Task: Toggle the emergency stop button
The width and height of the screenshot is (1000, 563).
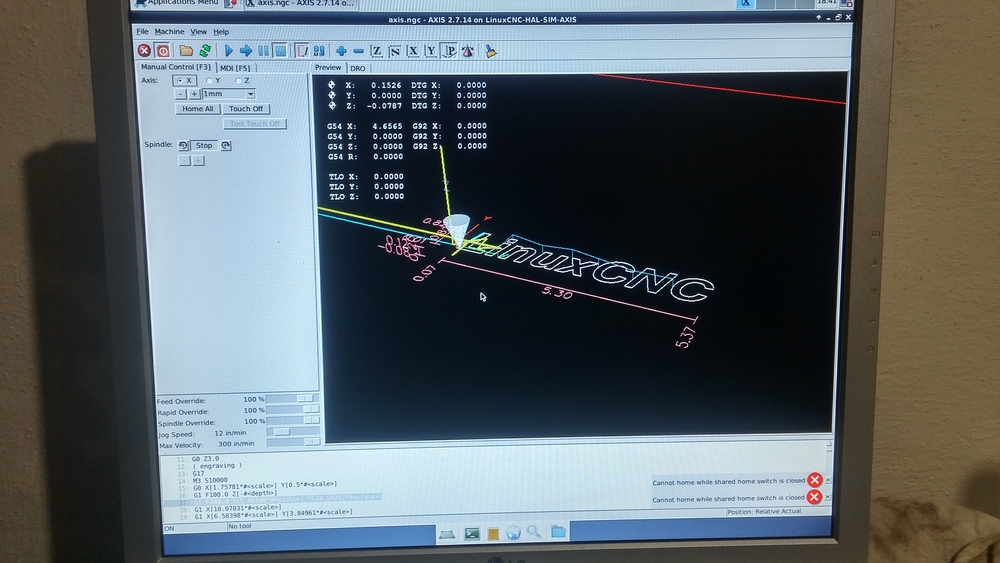Action: (144, 51)
